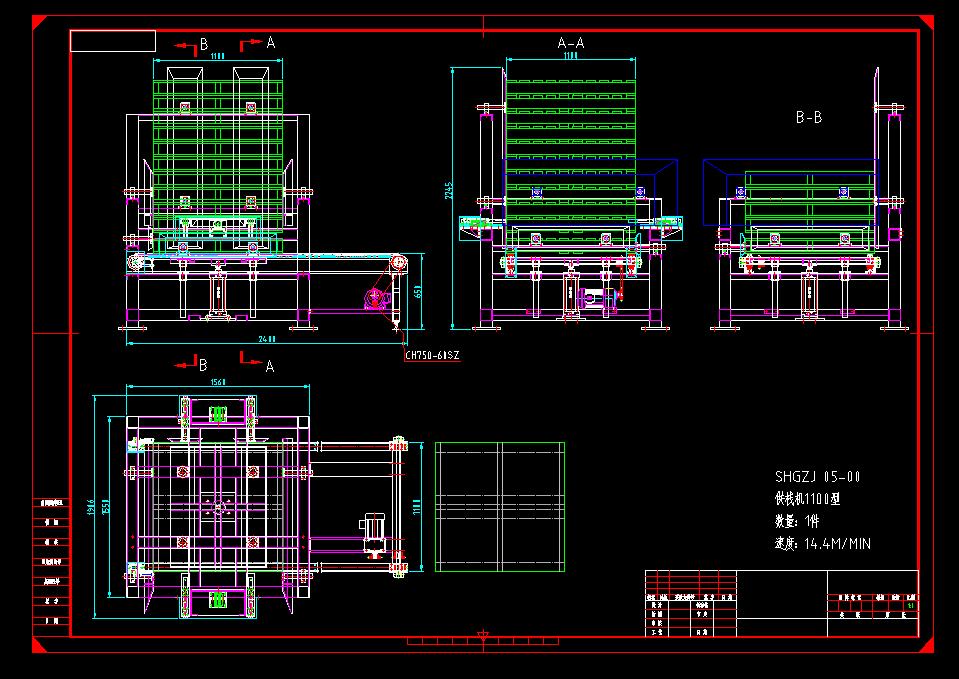This screenshot has width=959, height=679.
Task: Pick the "650" conveyor height dimension
Action: pyautogui.click(x=418, y=291)
